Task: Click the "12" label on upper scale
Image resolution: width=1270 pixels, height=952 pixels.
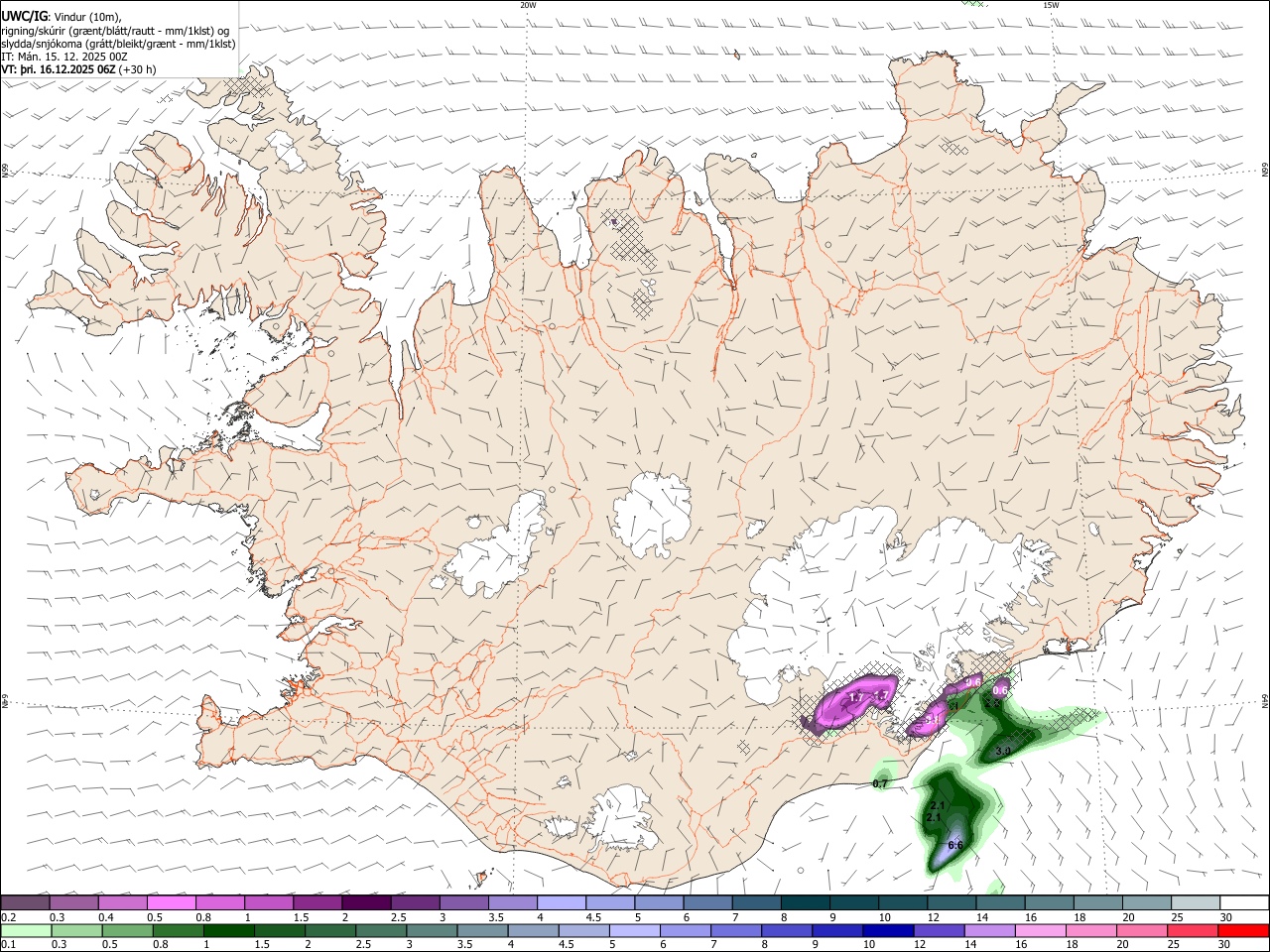Action: [933, 917]
